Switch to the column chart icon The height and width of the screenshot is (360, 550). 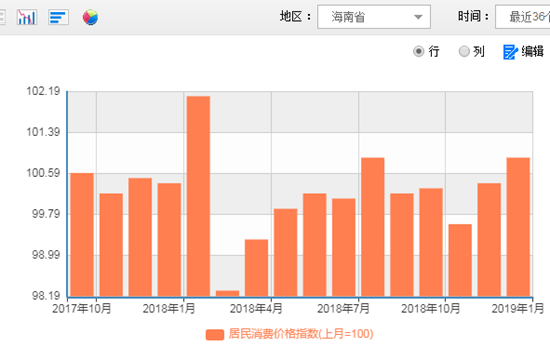click(x=27, y=17)
